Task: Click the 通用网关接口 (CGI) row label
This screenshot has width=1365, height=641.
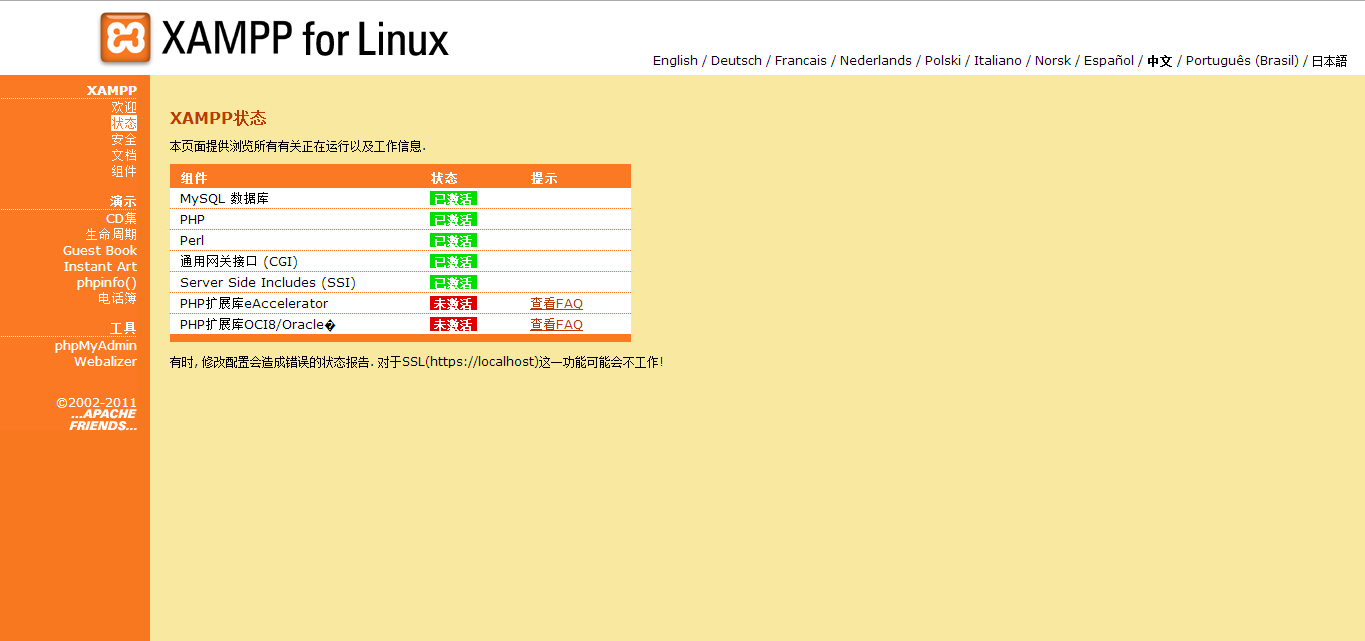Action: [x=239, y=261]
